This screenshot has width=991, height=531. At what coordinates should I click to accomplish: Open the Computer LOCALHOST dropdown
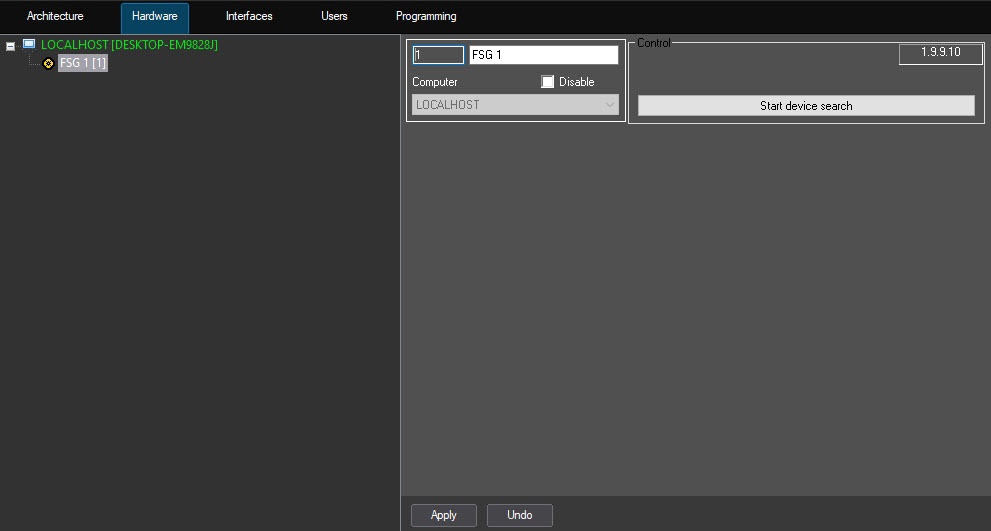[515, 105]
